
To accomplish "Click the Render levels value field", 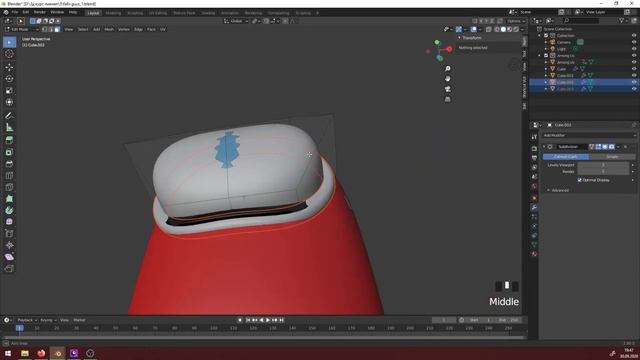I will pos(603,171).
